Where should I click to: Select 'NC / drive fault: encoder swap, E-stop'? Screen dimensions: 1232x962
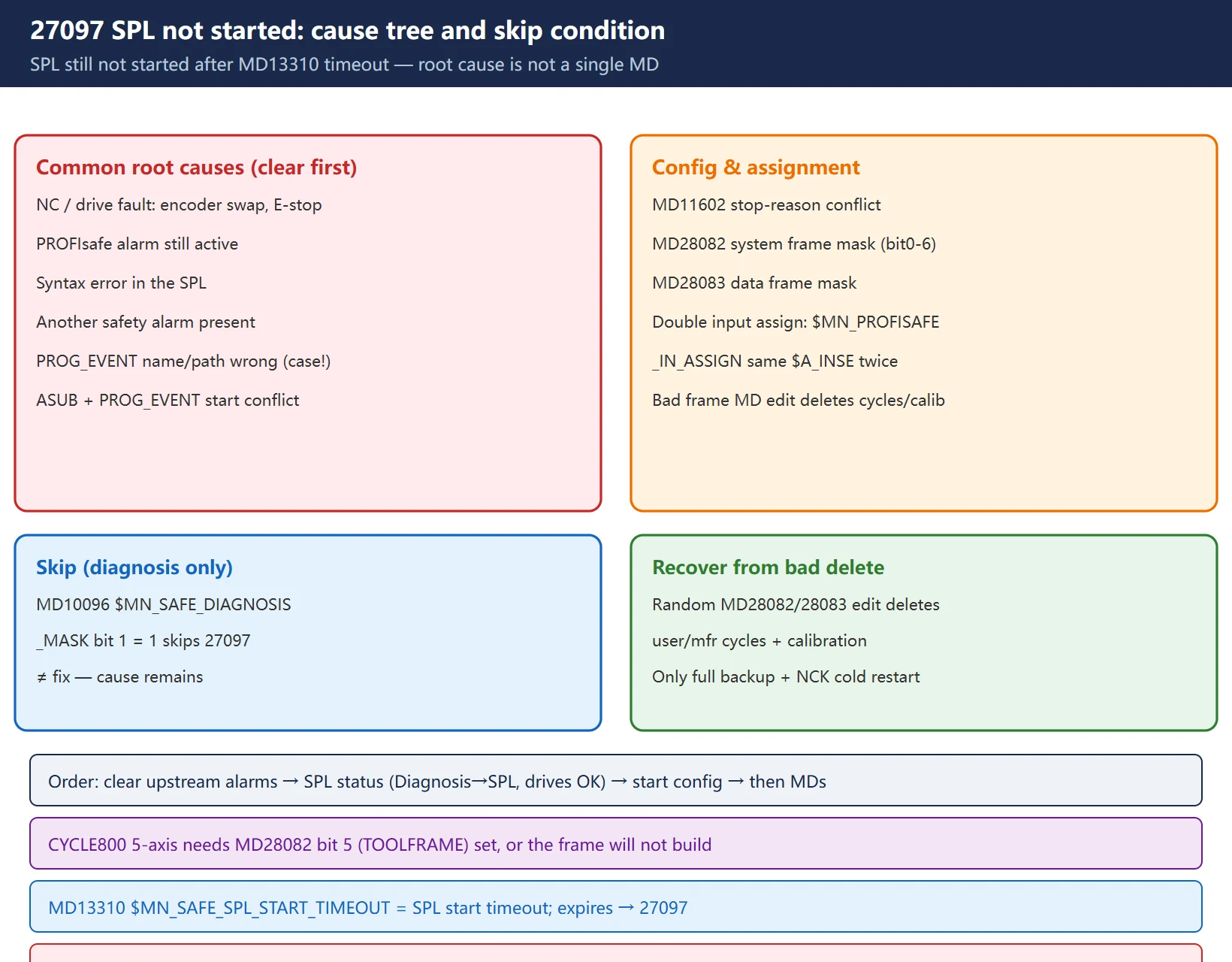tap(179, 205)
